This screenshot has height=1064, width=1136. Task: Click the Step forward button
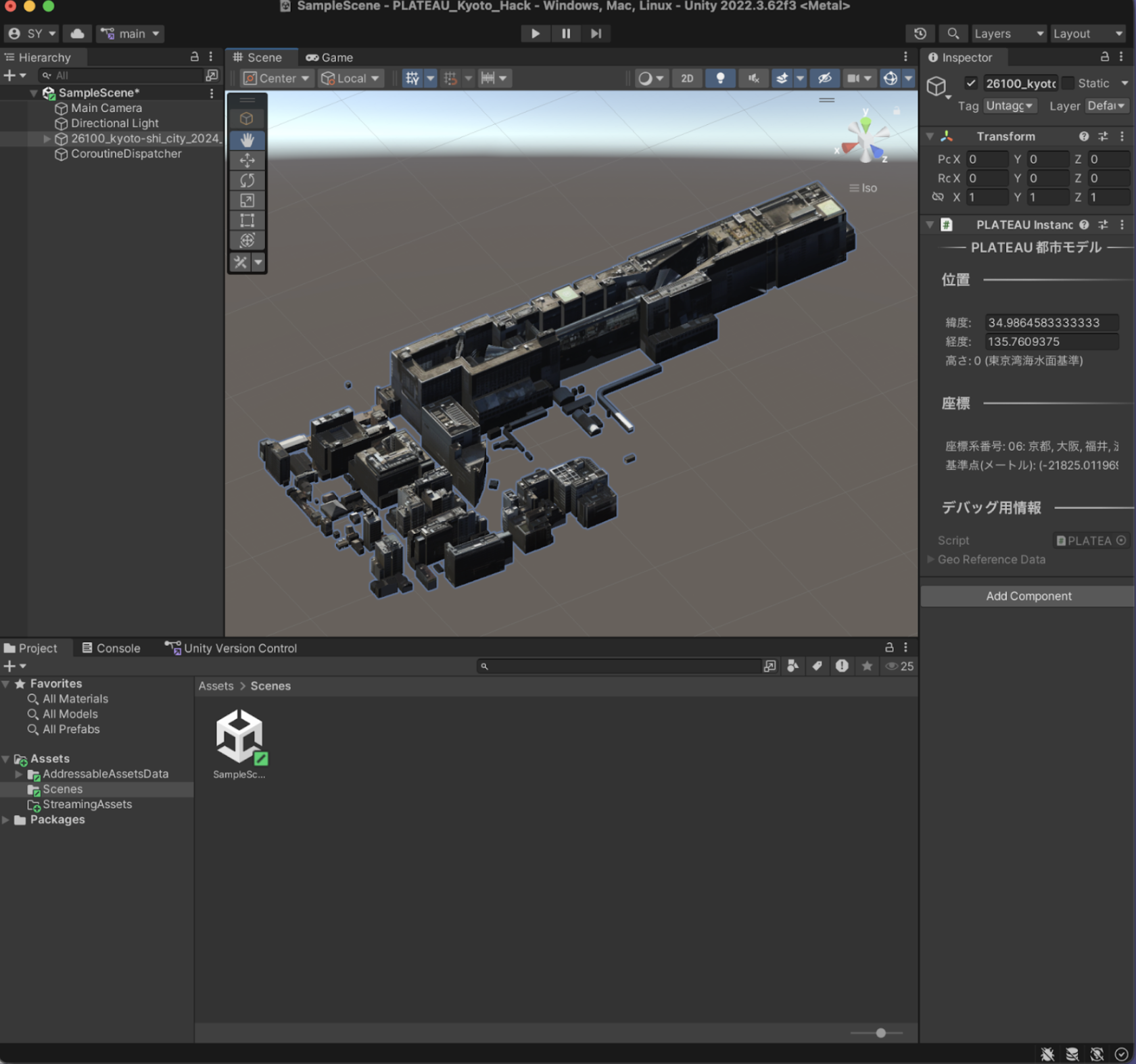pos(596,33)
